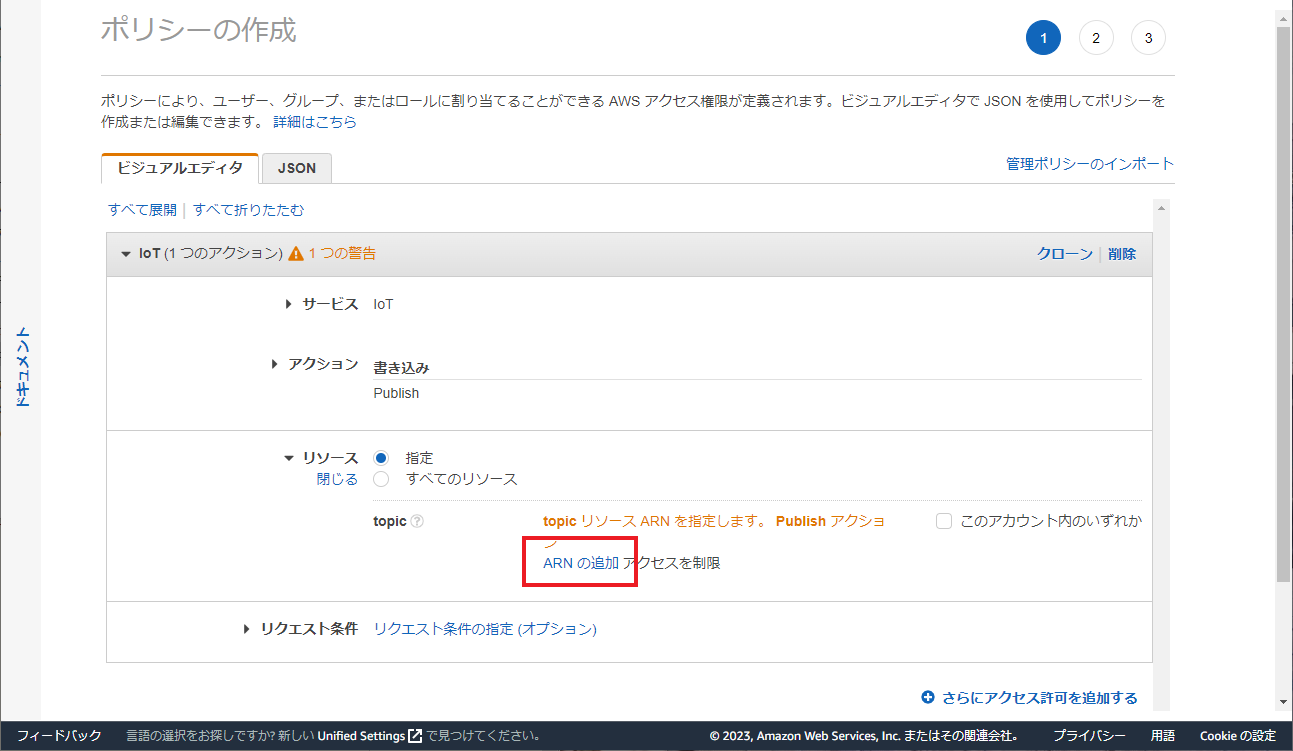Image resolution: width=1293 pixels, height=751 pixels.
Task: Click the 1 つの警告 warning text
Action: point(342,254)
